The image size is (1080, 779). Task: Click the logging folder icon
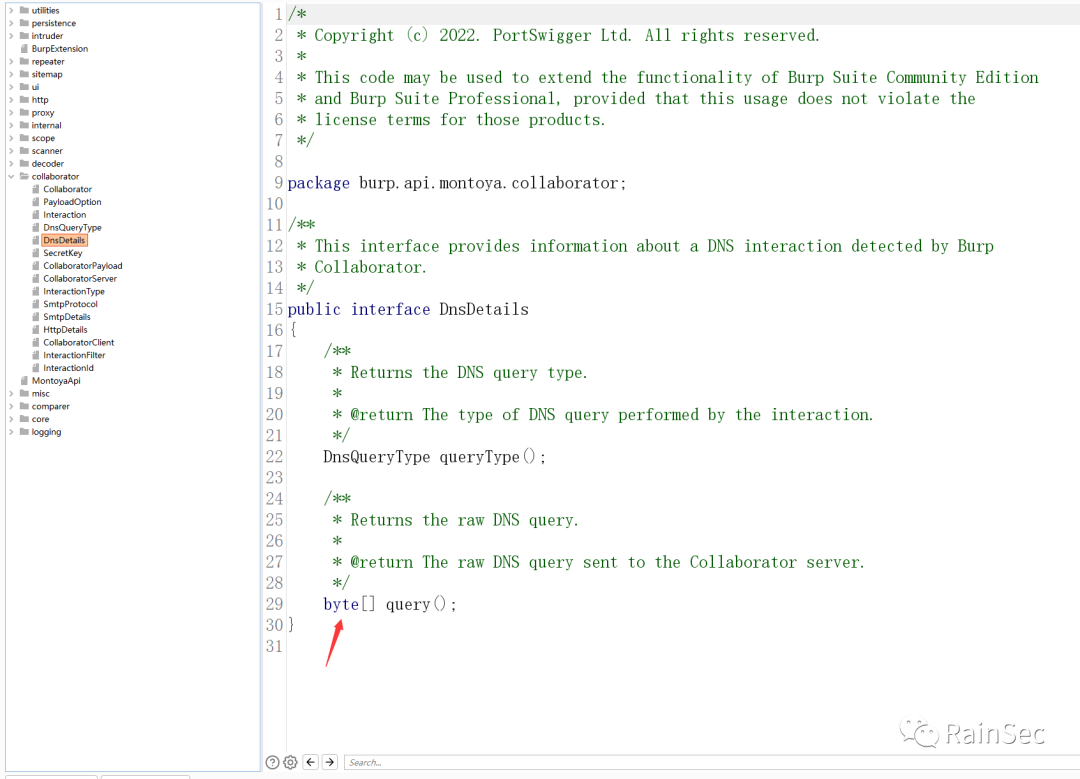point(24,432)
